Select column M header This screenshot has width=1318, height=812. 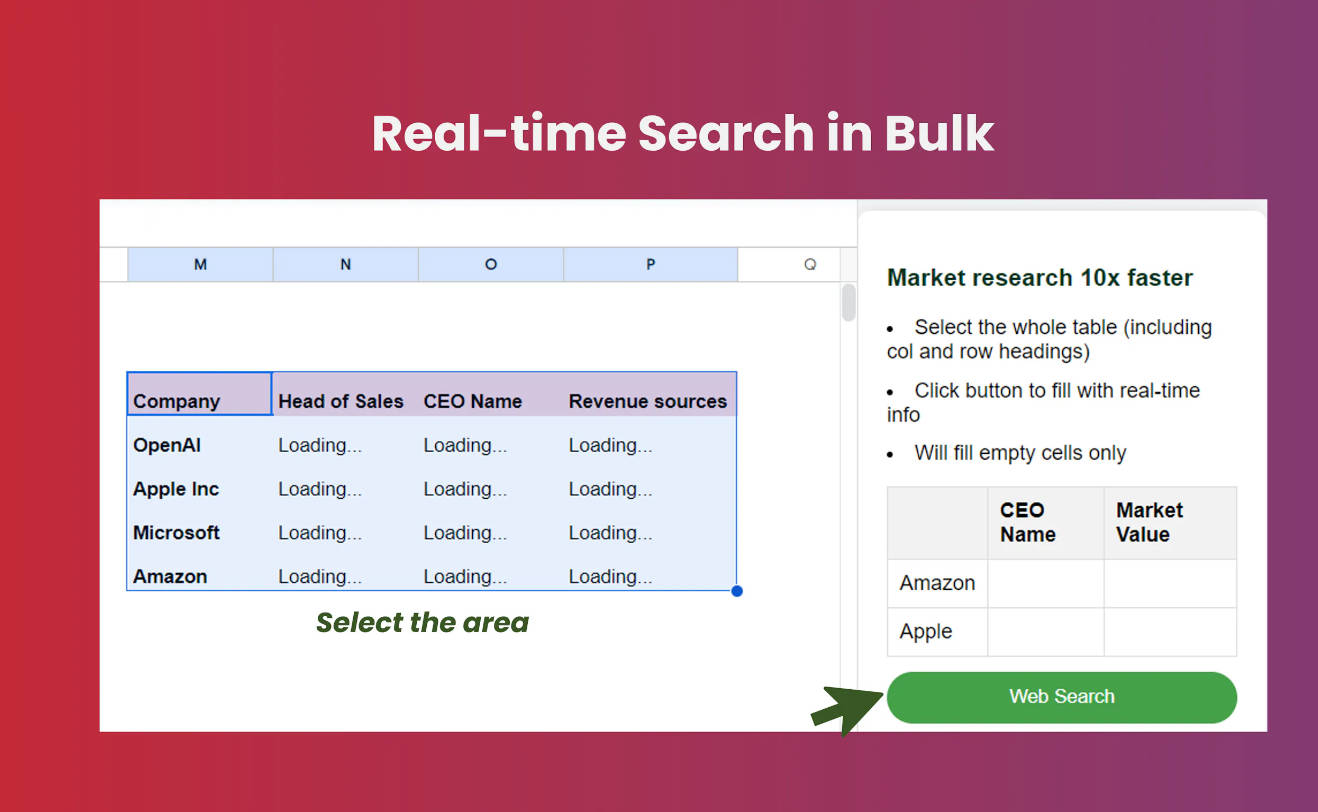(200, 265)
